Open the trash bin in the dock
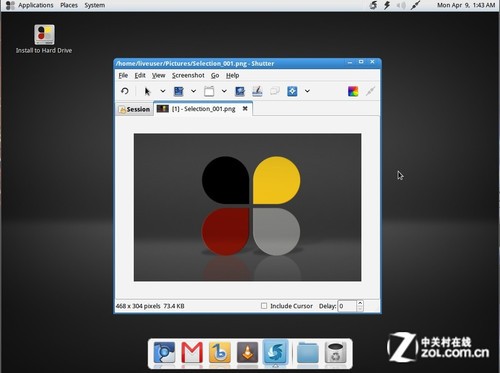 [335, 353]
